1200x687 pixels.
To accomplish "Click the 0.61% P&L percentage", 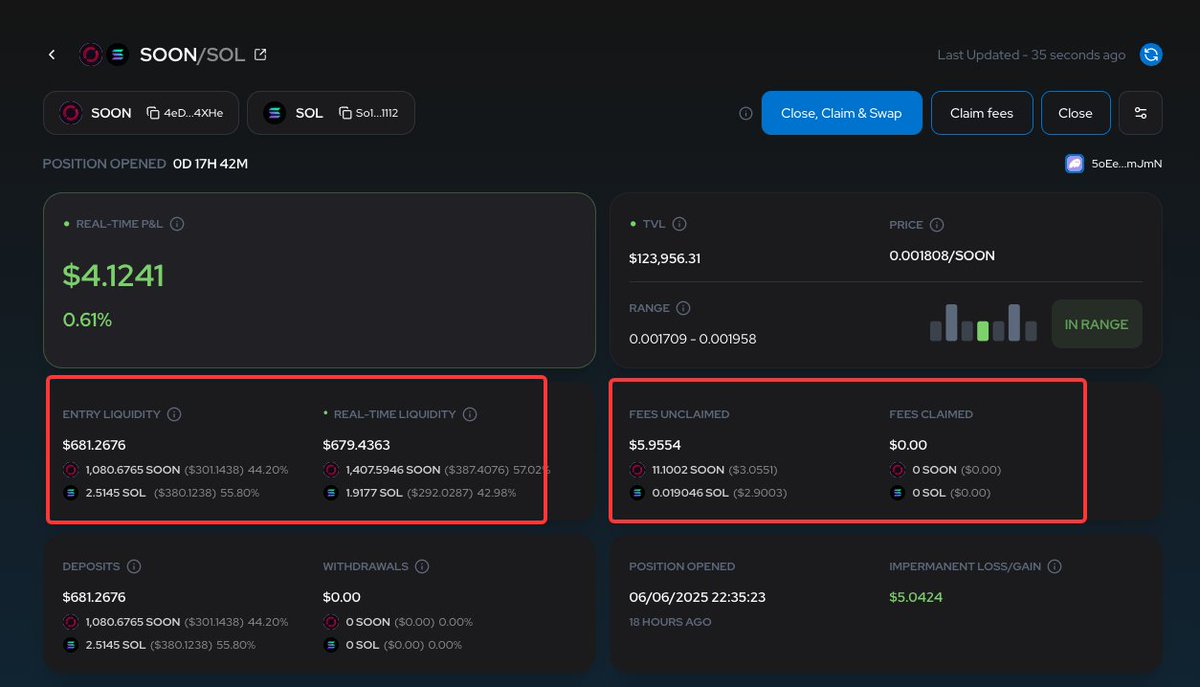I will 87,320.
